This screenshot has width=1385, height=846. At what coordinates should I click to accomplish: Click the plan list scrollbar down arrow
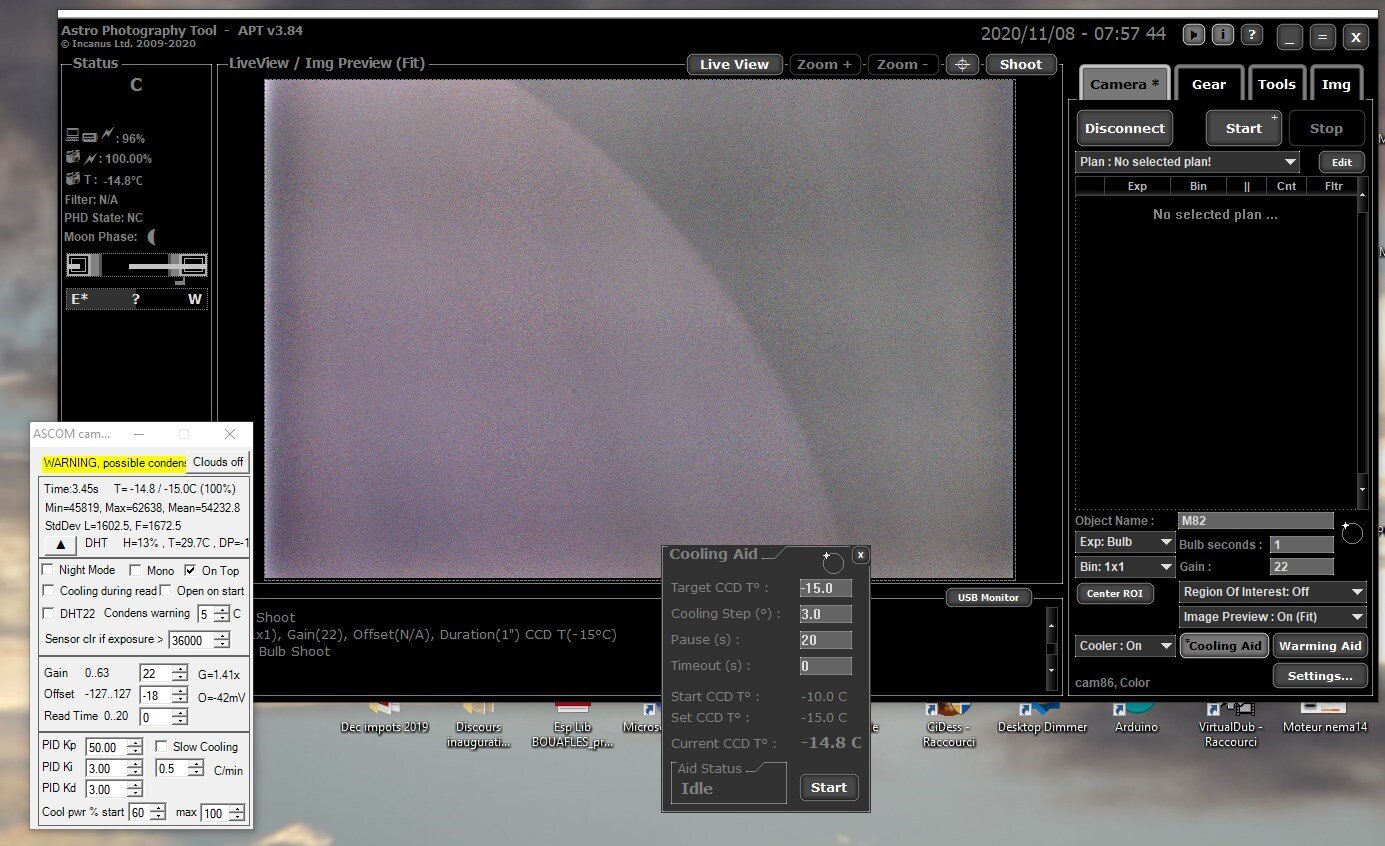tap(1361, 490)
